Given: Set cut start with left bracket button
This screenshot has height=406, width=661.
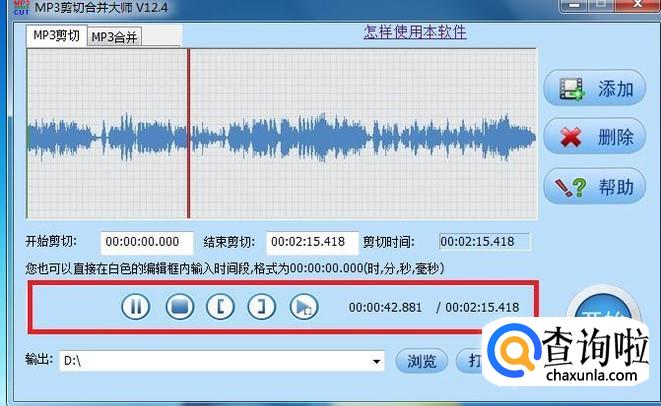Looking at the screenshot, I should pyautogui.click(x=220, y=307).
